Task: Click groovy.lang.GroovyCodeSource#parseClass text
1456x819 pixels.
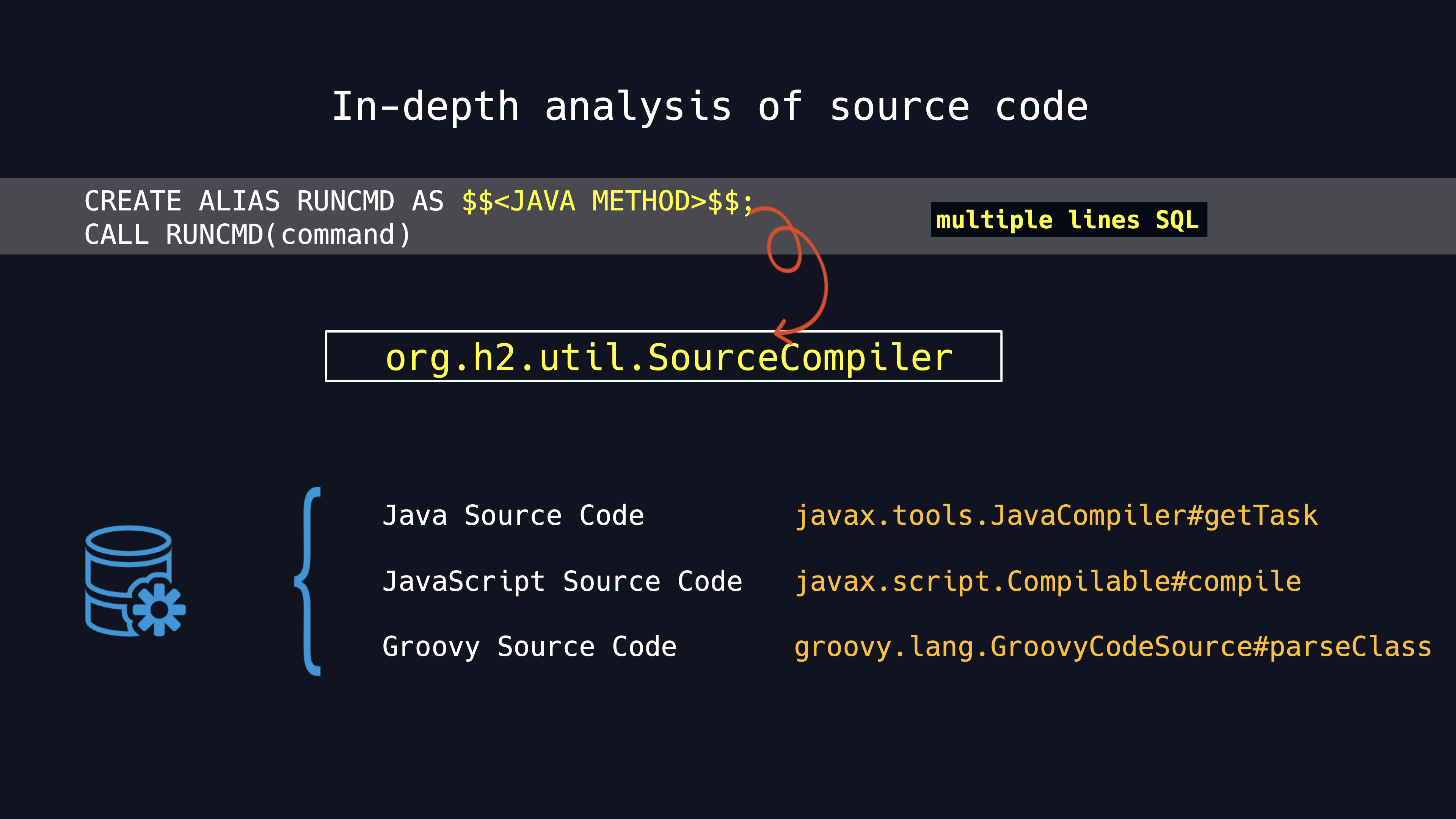Action: point(1112,646)
